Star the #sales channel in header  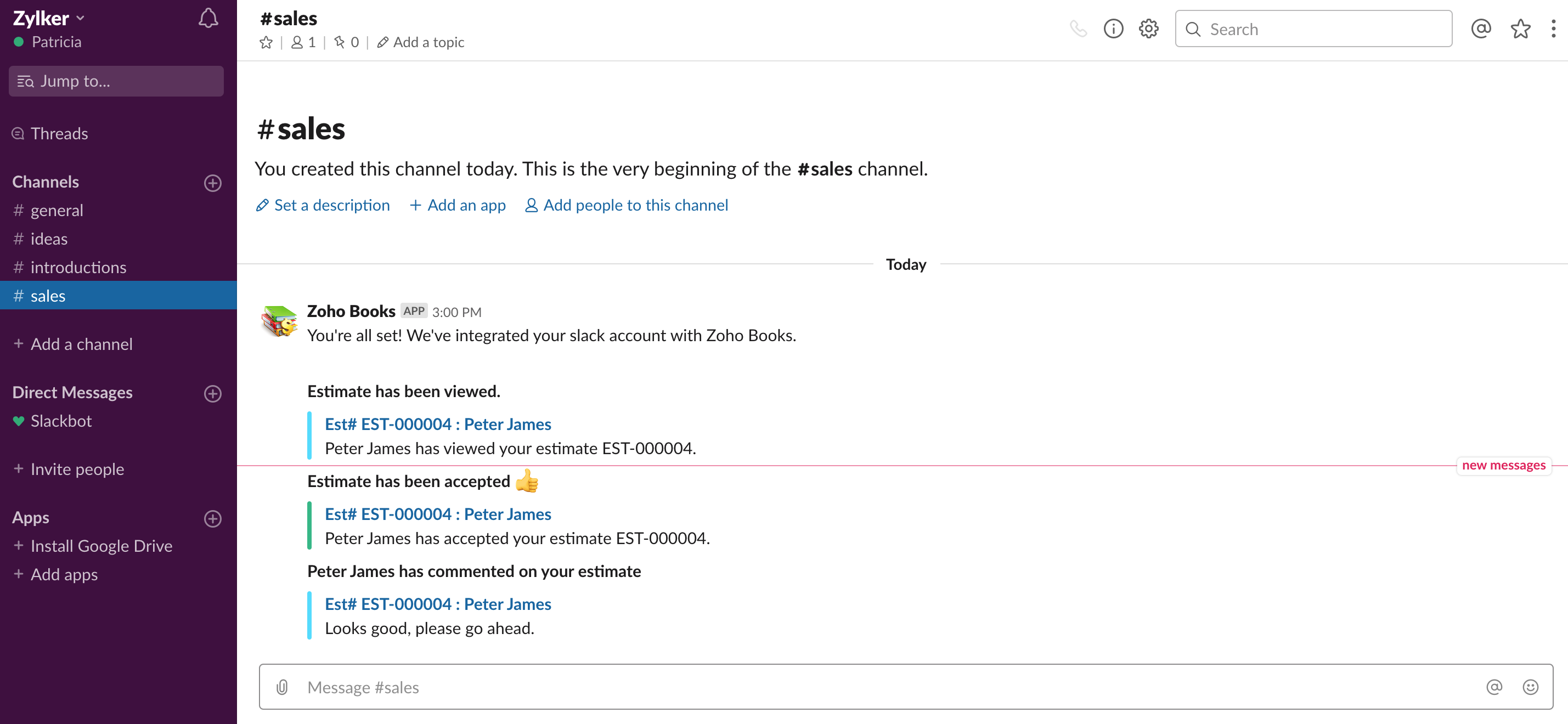click(266, 43)
